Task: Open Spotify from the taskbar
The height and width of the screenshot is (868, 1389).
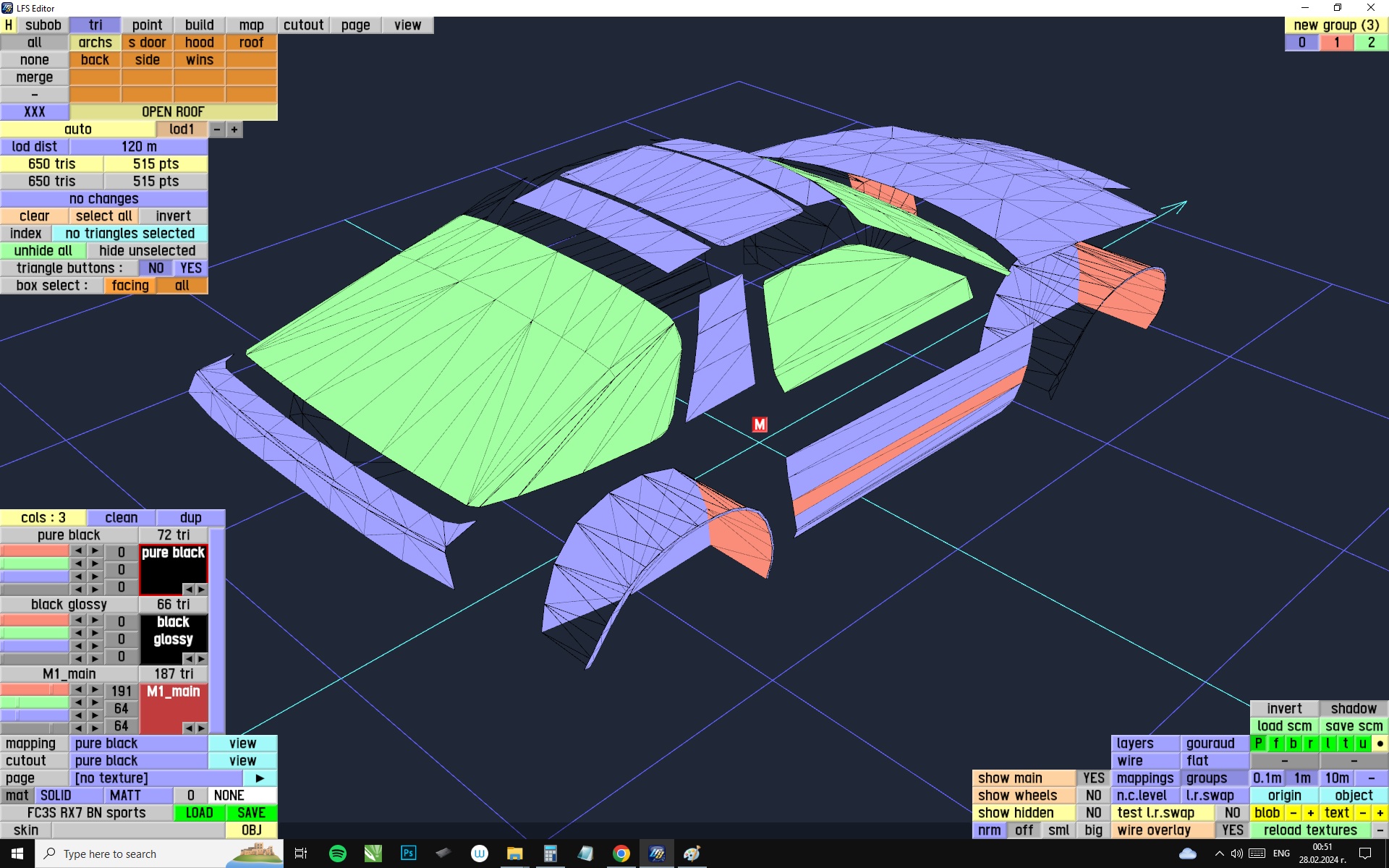Action: (x=337, y=854)
